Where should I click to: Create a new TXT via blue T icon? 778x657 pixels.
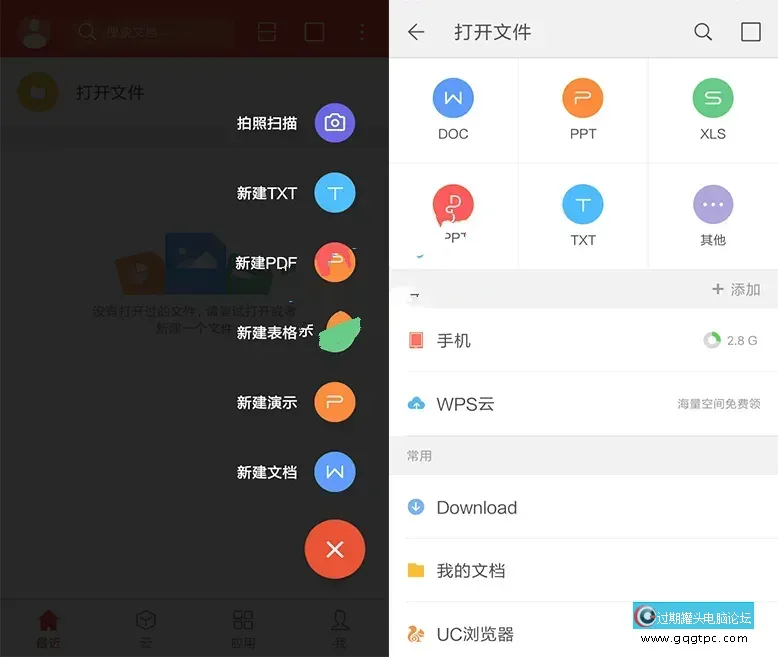click(335, 193)
